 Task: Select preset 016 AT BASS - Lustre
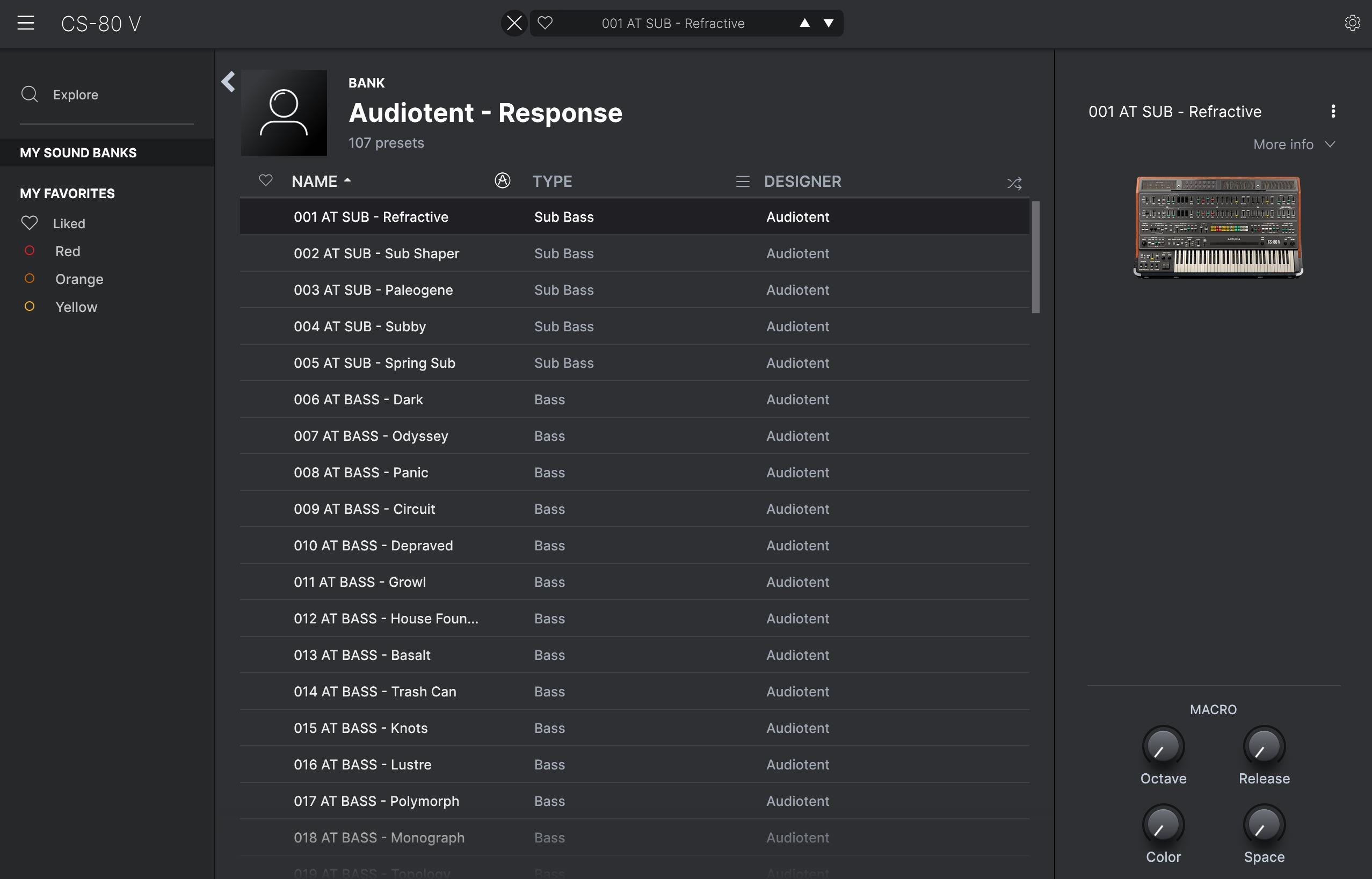tap(635, 764)
